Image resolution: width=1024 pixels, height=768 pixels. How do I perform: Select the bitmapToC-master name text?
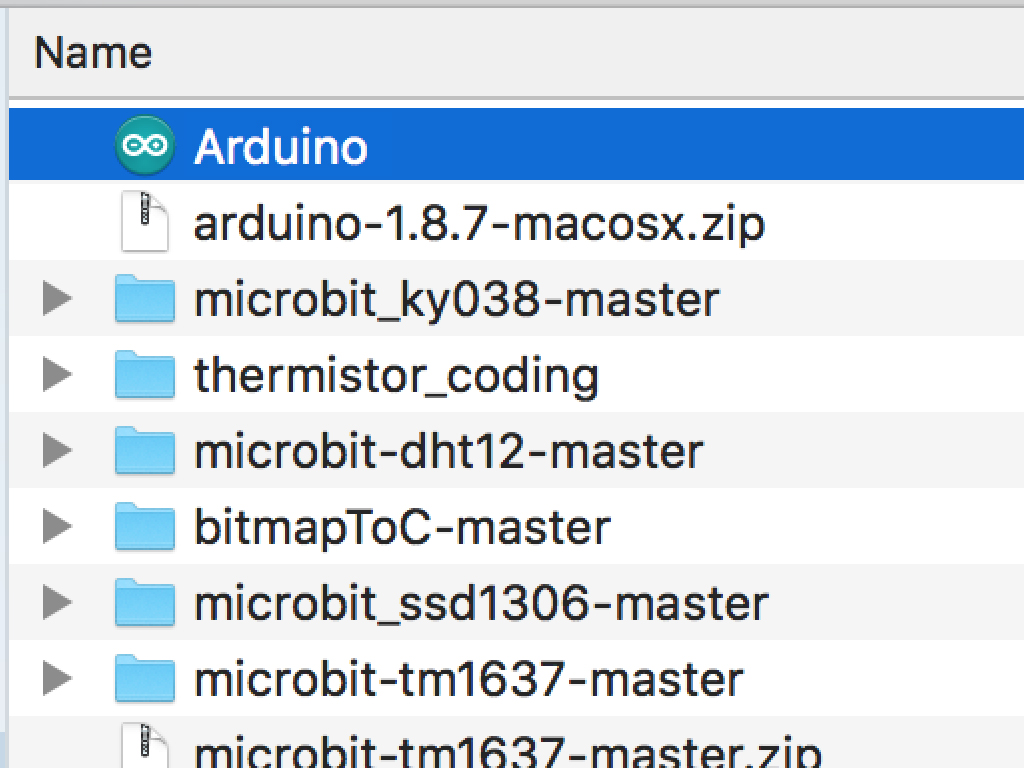point(402,528)
